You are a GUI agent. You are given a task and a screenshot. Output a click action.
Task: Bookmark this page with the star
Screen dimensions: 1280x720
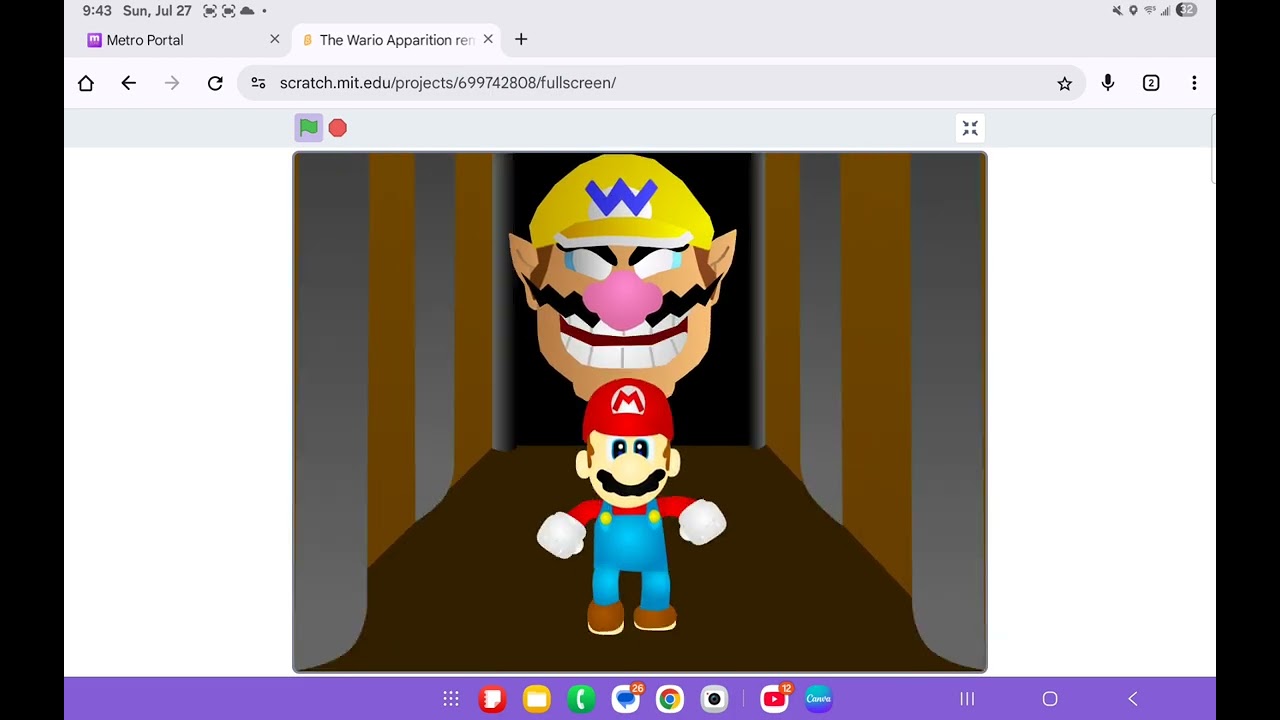tap(1064, 84)
